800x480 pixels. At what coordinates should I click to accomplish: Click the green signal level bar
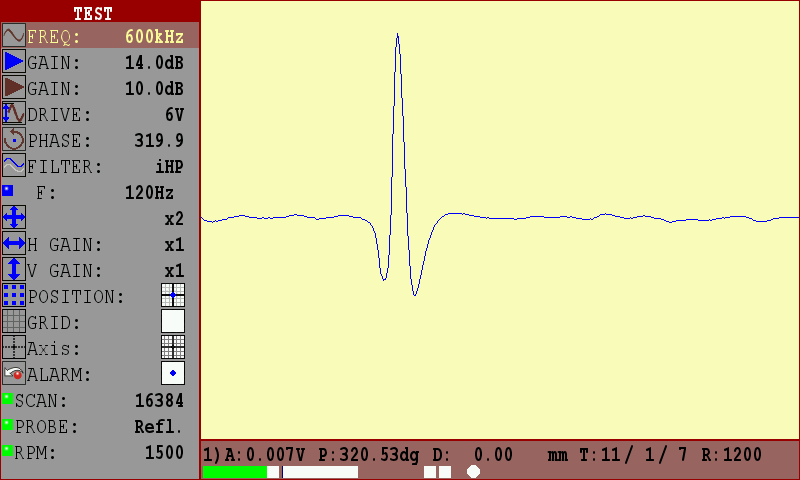235,472
